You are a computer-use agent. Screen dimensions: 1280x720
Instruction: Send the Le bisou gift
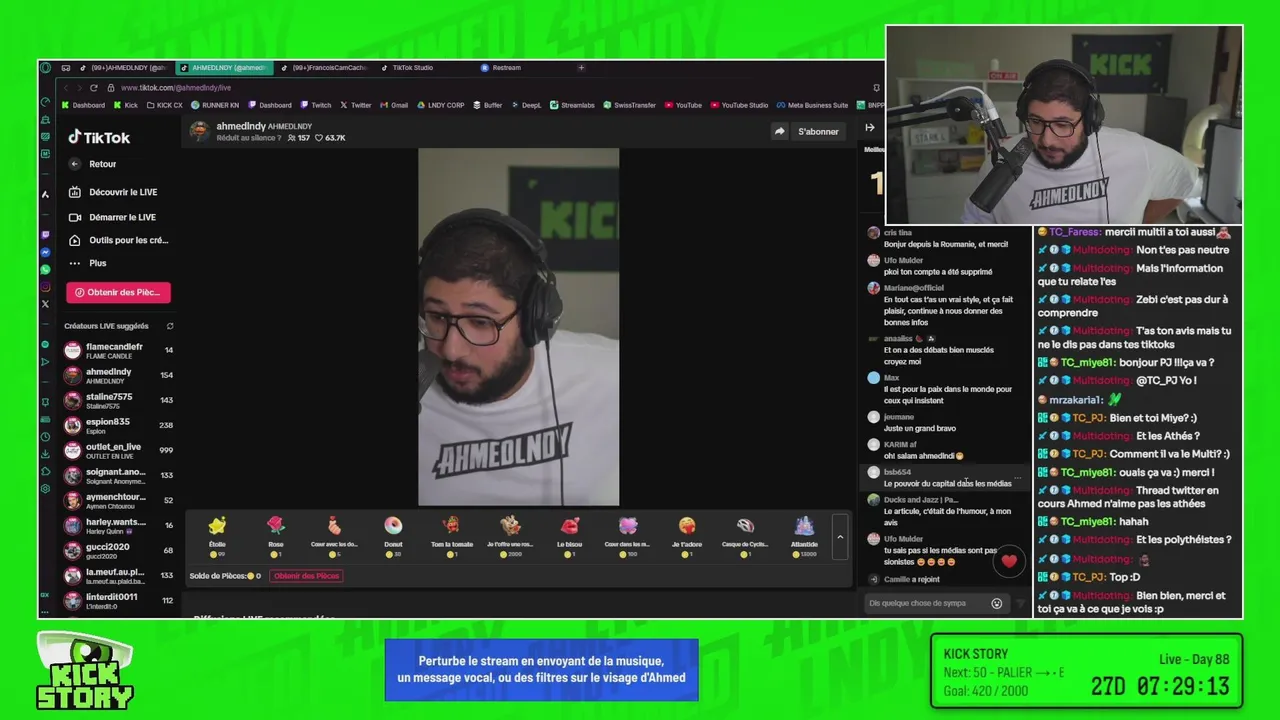[x=569, y=535]
